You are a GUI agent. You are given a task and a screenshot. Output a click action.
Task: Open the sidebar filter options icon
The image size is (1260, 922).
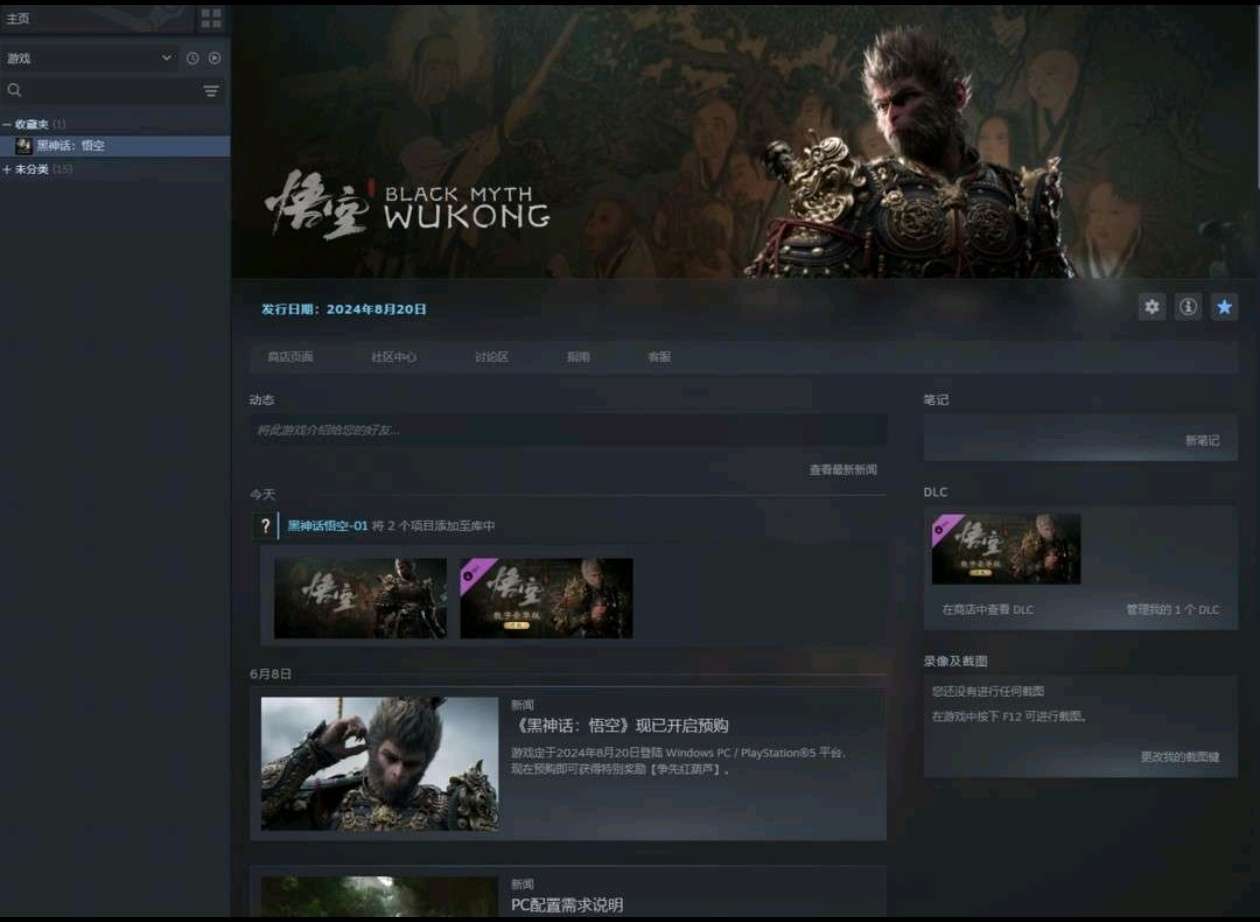point(211,92)
